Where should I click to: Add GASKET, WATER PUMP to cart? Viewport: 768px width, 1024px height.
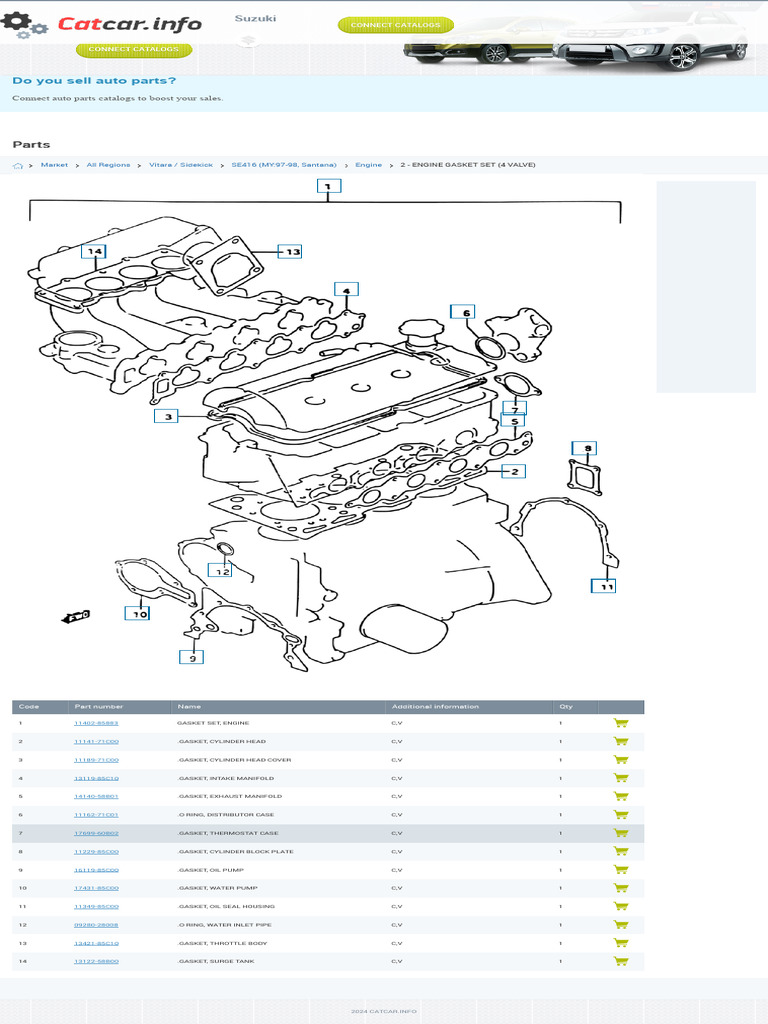620,888
